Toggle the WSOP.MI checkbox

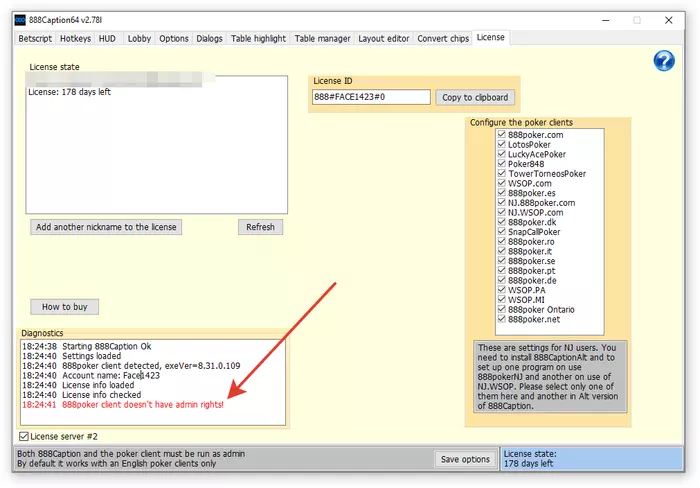pyautogui.click(x=501, y=300)
